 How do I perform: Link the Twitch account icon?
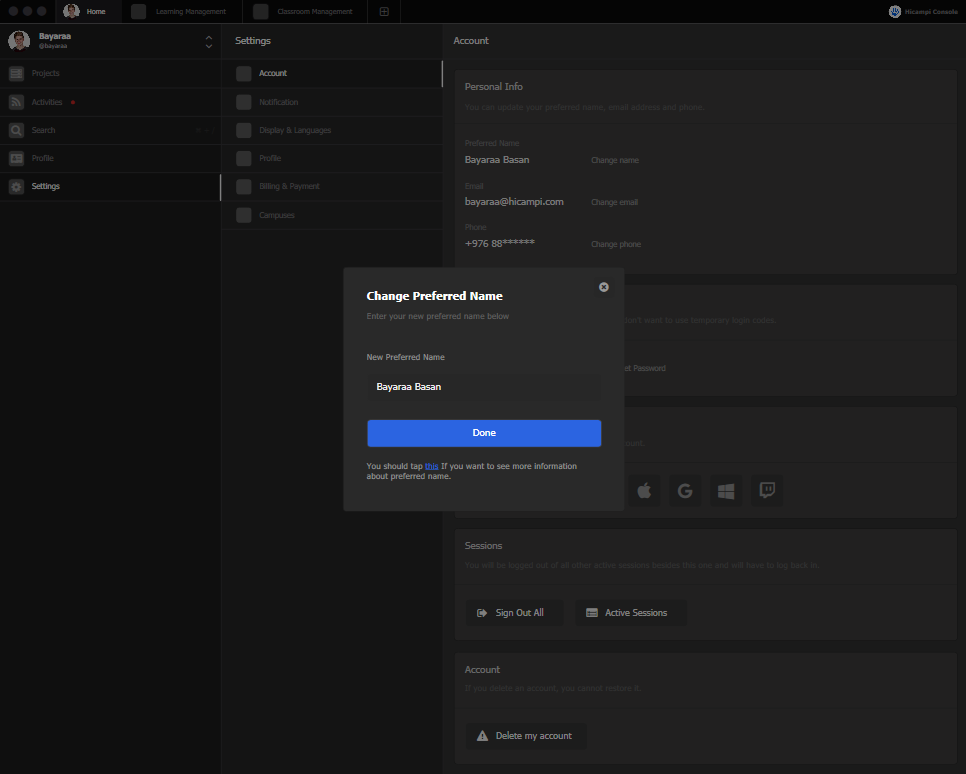click(767, 490)
